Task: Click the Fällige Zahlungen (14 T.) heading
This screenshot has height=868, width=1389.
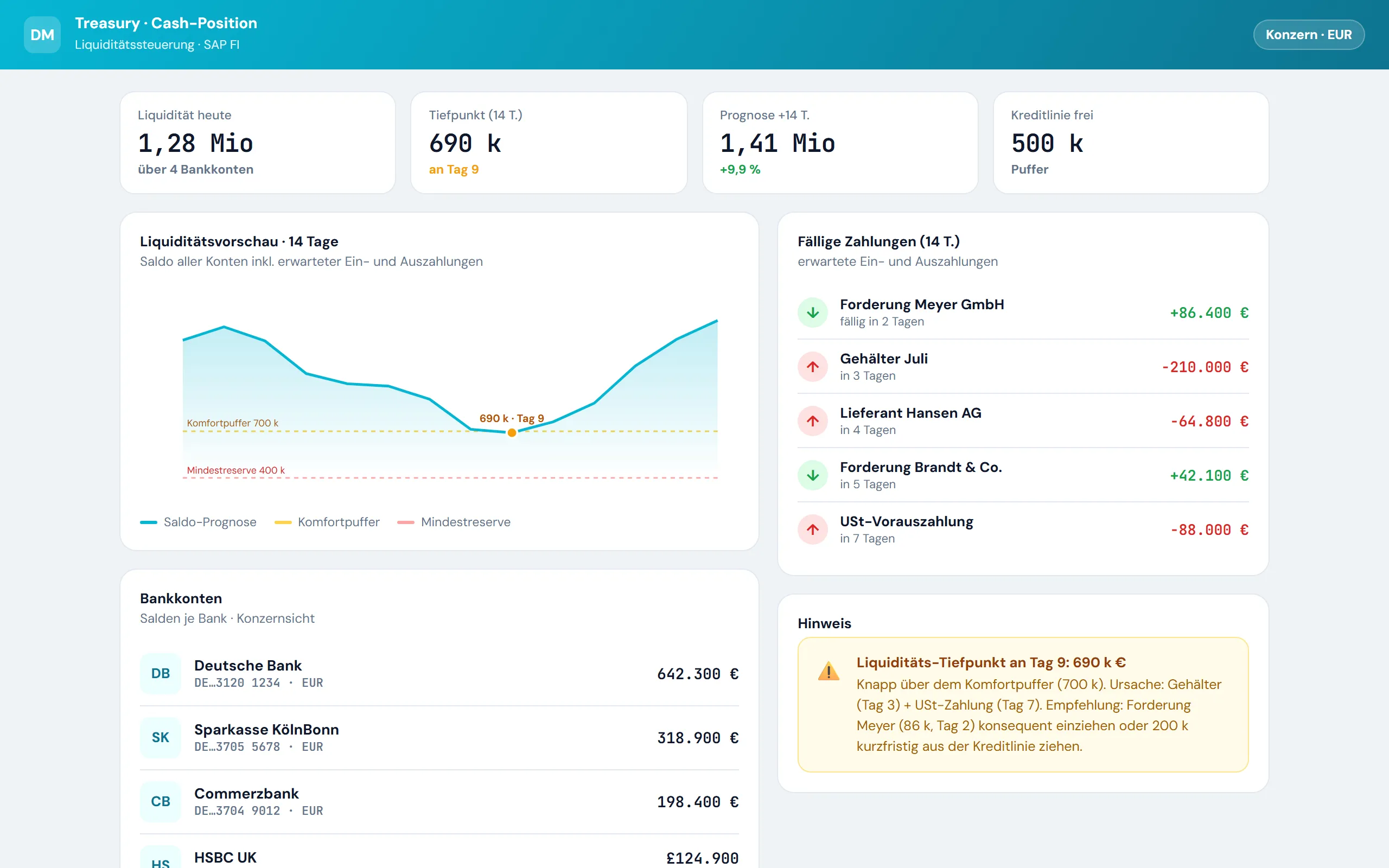Action: [x=878, y=242]
